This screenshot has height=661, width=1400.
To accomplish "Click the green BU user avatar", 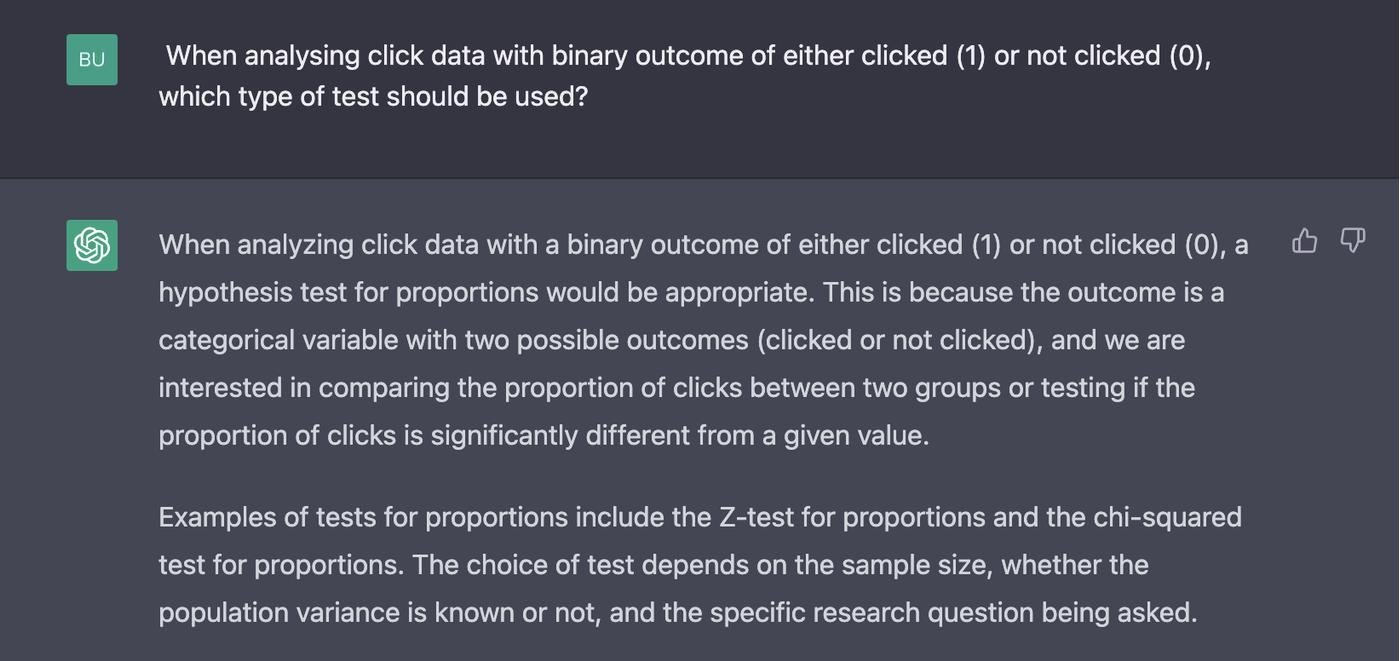I will (92, 59).
